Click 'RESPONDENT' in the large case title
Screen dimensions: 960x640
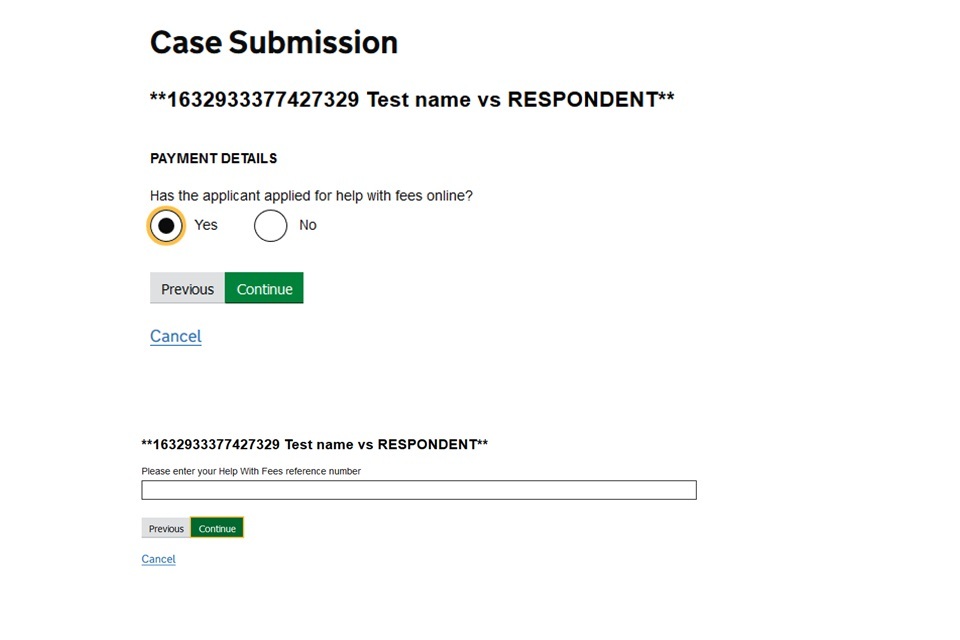[583, 100]
